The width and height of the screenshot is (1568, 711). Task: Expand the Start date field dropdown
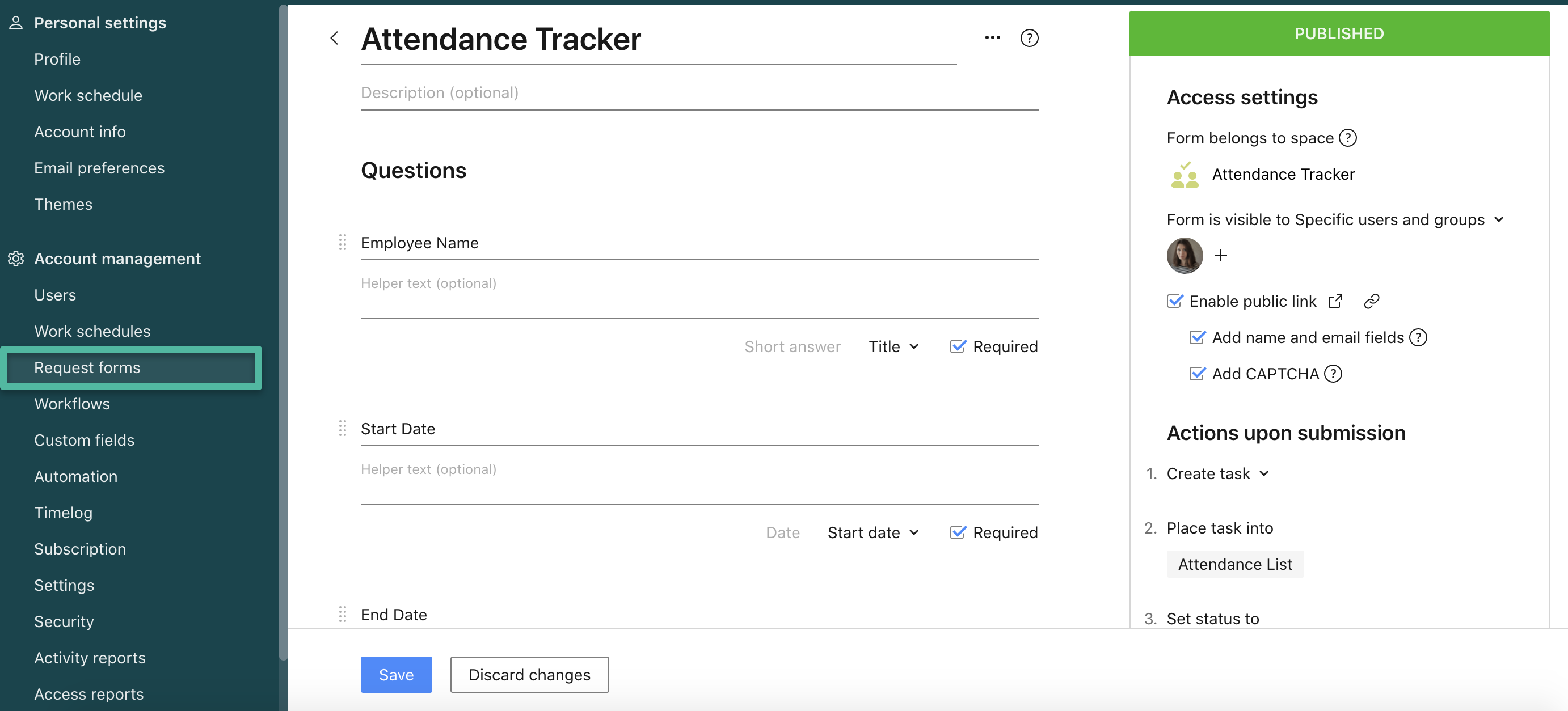[872, 532]
